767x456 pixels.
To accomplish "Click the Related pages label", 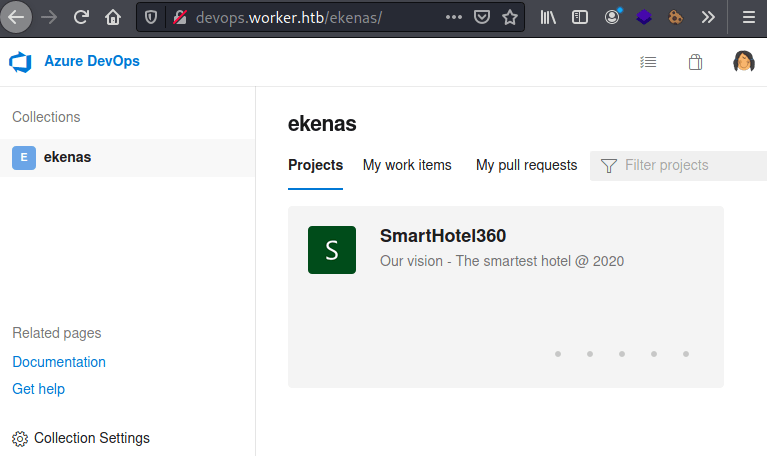I will pyautogui.click(x=57, y=333).
